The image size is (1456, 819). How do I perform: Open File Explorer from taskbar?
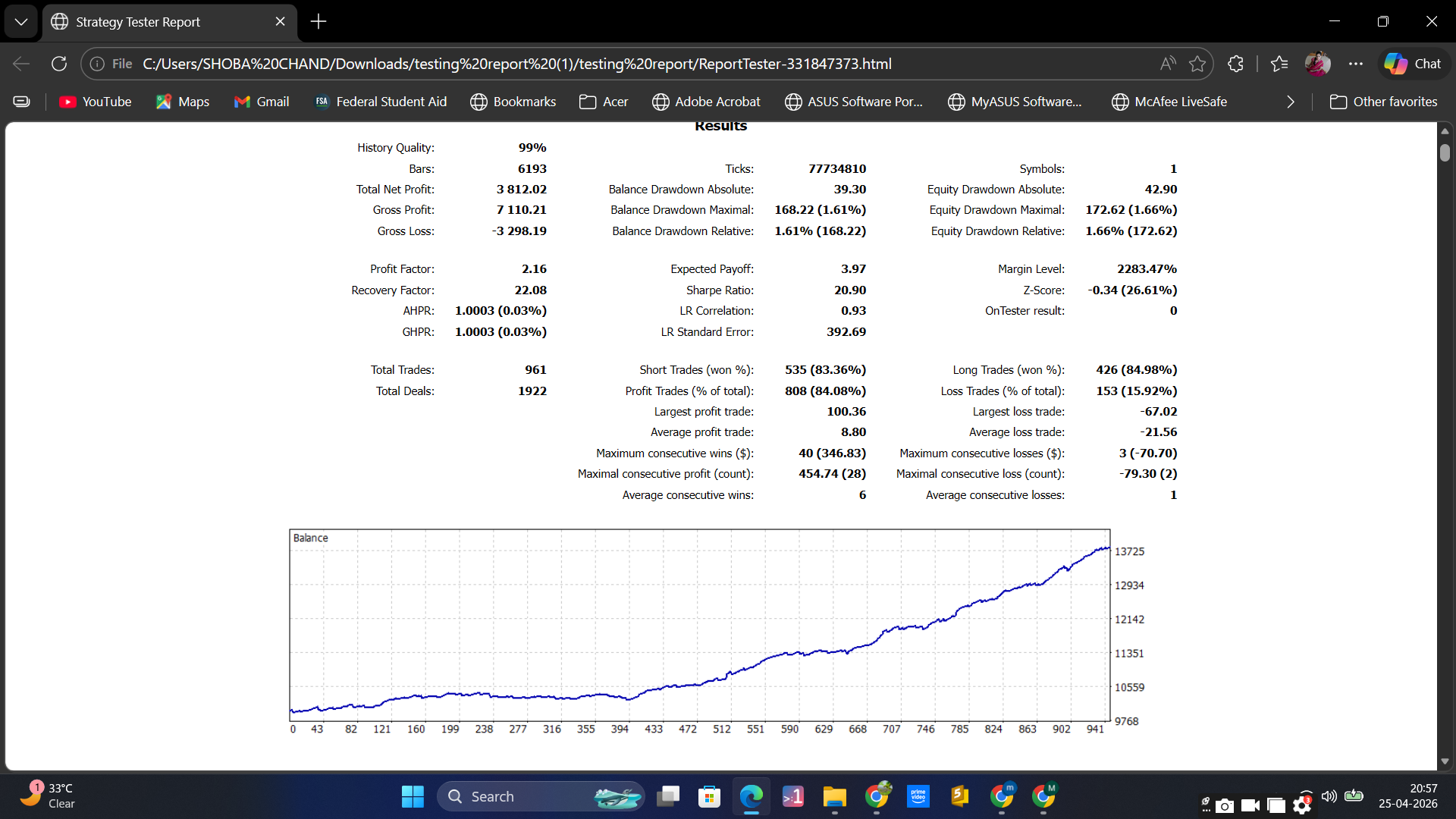[x=834, y=796]
